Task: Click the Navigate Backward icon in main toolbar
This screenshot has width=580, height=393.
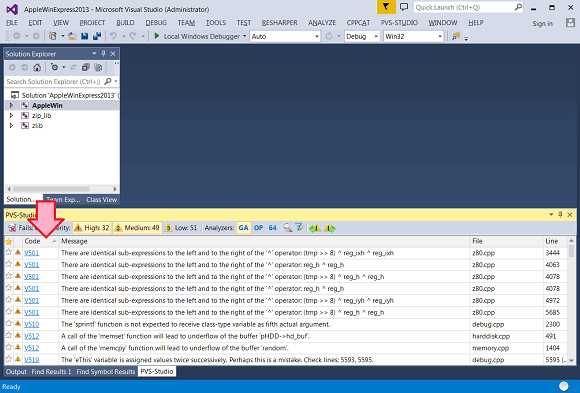Action: [17, 36]
